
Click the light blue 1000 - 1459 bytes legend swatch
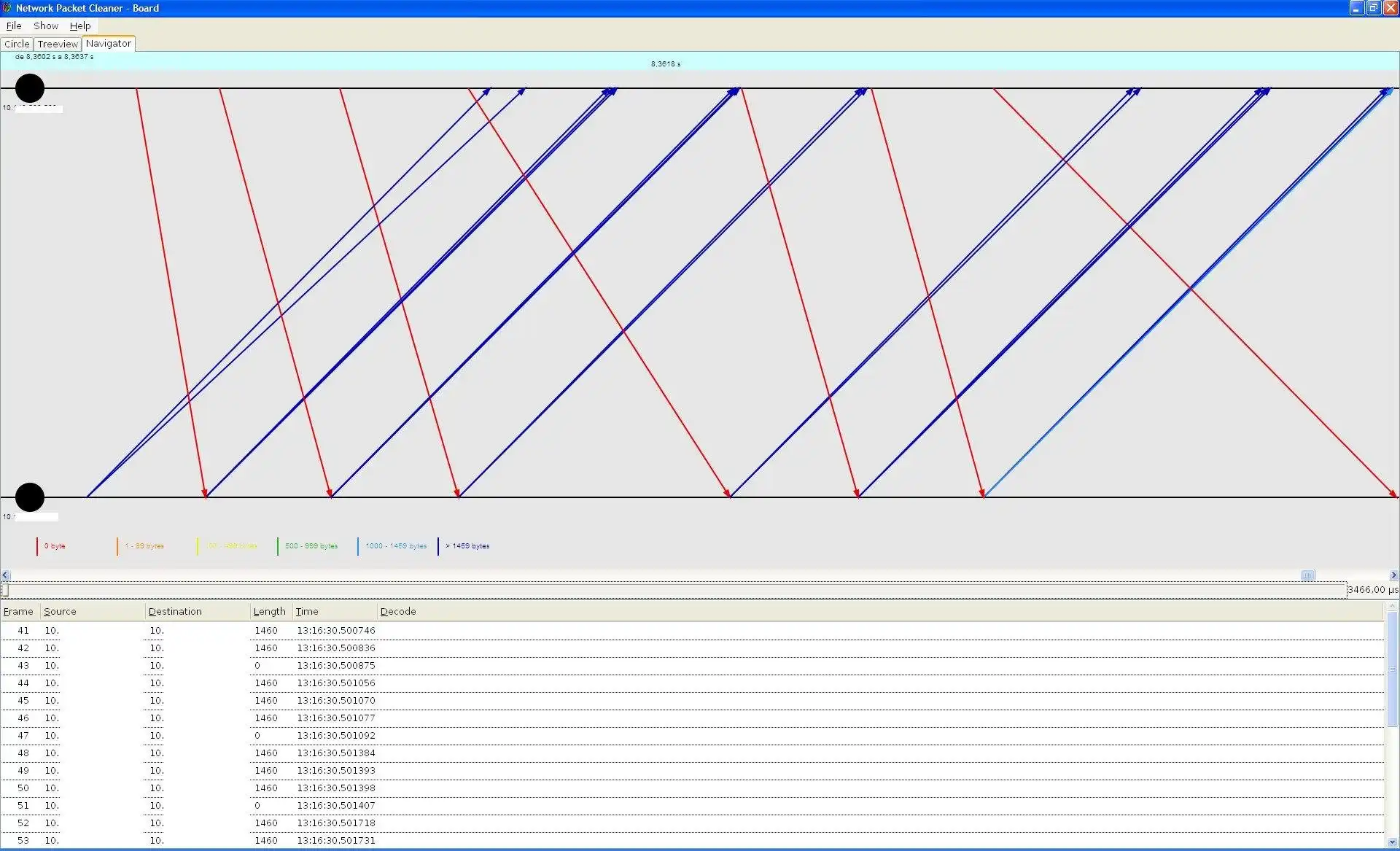tap(358, 546)
